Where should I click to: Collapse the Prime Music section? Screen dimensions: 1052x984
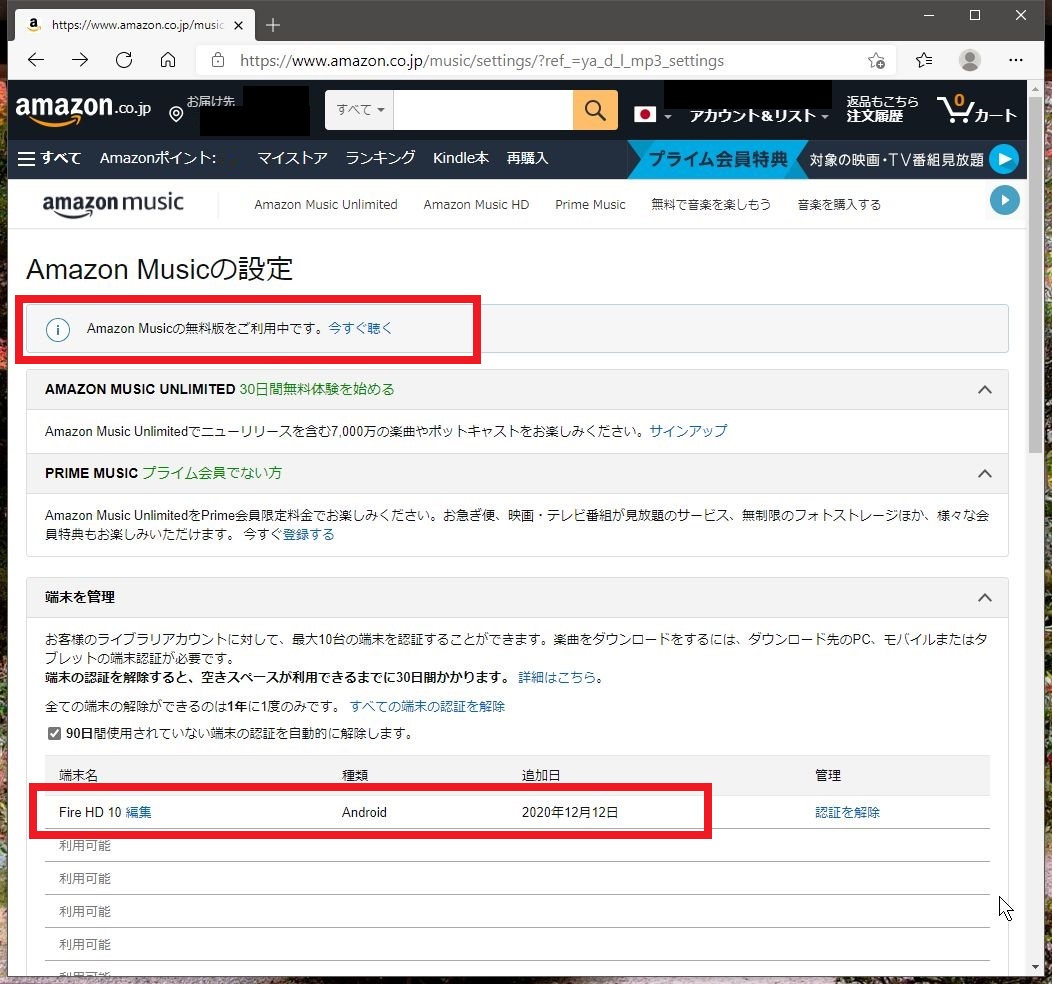pyautogui.click(x=984, y=474)
